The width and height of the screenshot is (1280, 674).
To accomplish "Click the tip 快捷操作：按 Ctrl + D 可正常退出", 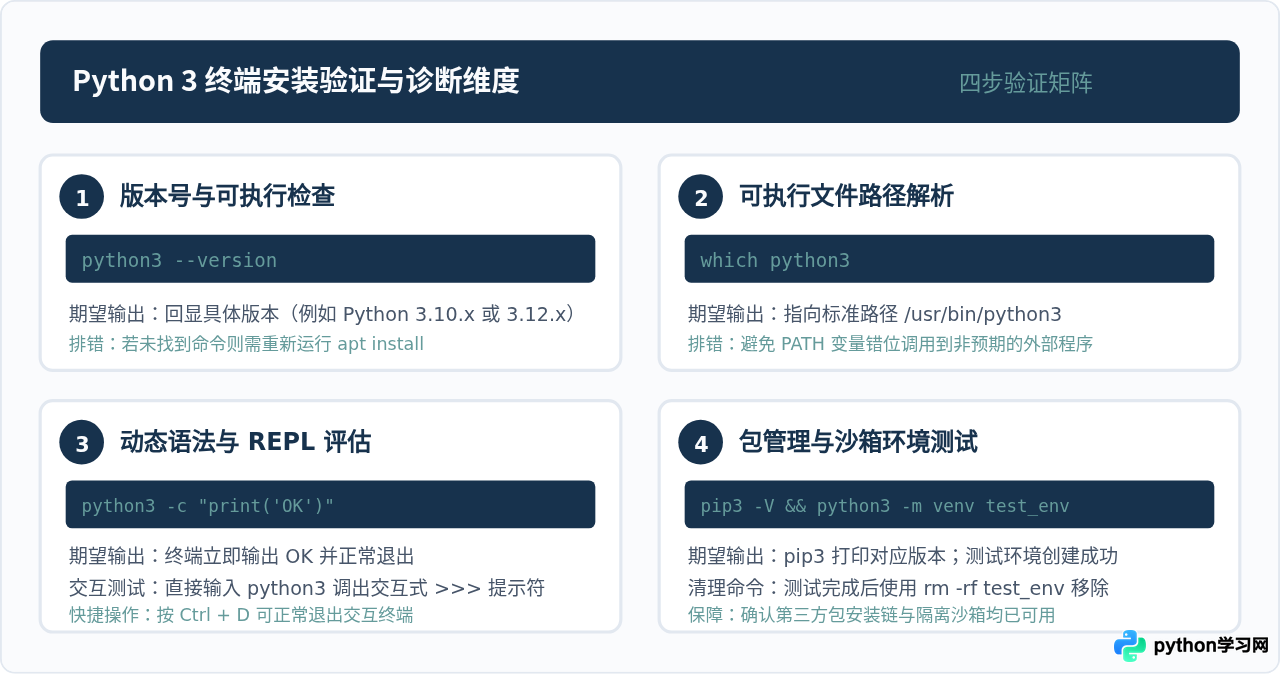I will [241, 615].
